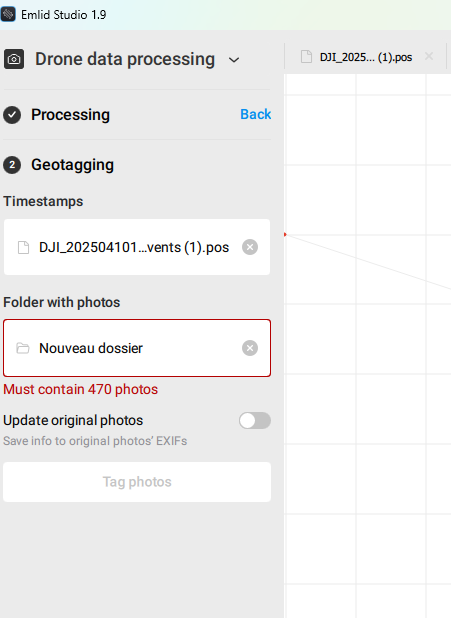Image resolution: width=451 pixels, height=618 pixels.
Task: Select the Geotagging step heading
Action: click(73, 165)
